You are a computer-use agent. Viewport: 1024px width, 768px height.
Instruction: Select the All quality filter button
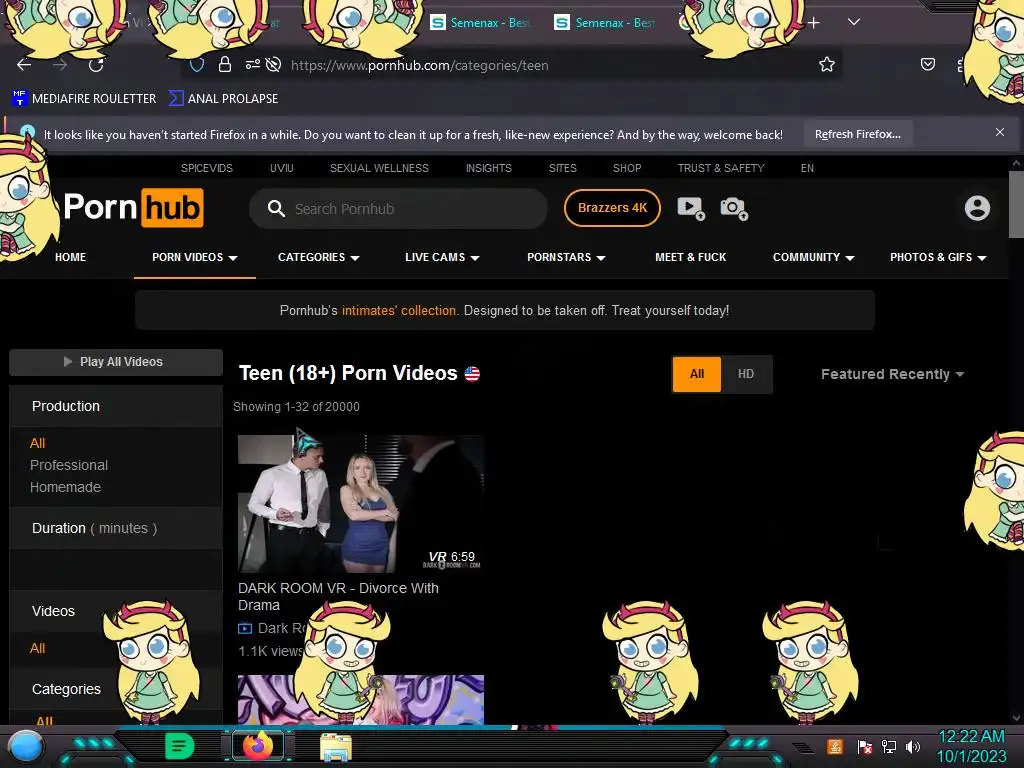[x=697, y=374]
